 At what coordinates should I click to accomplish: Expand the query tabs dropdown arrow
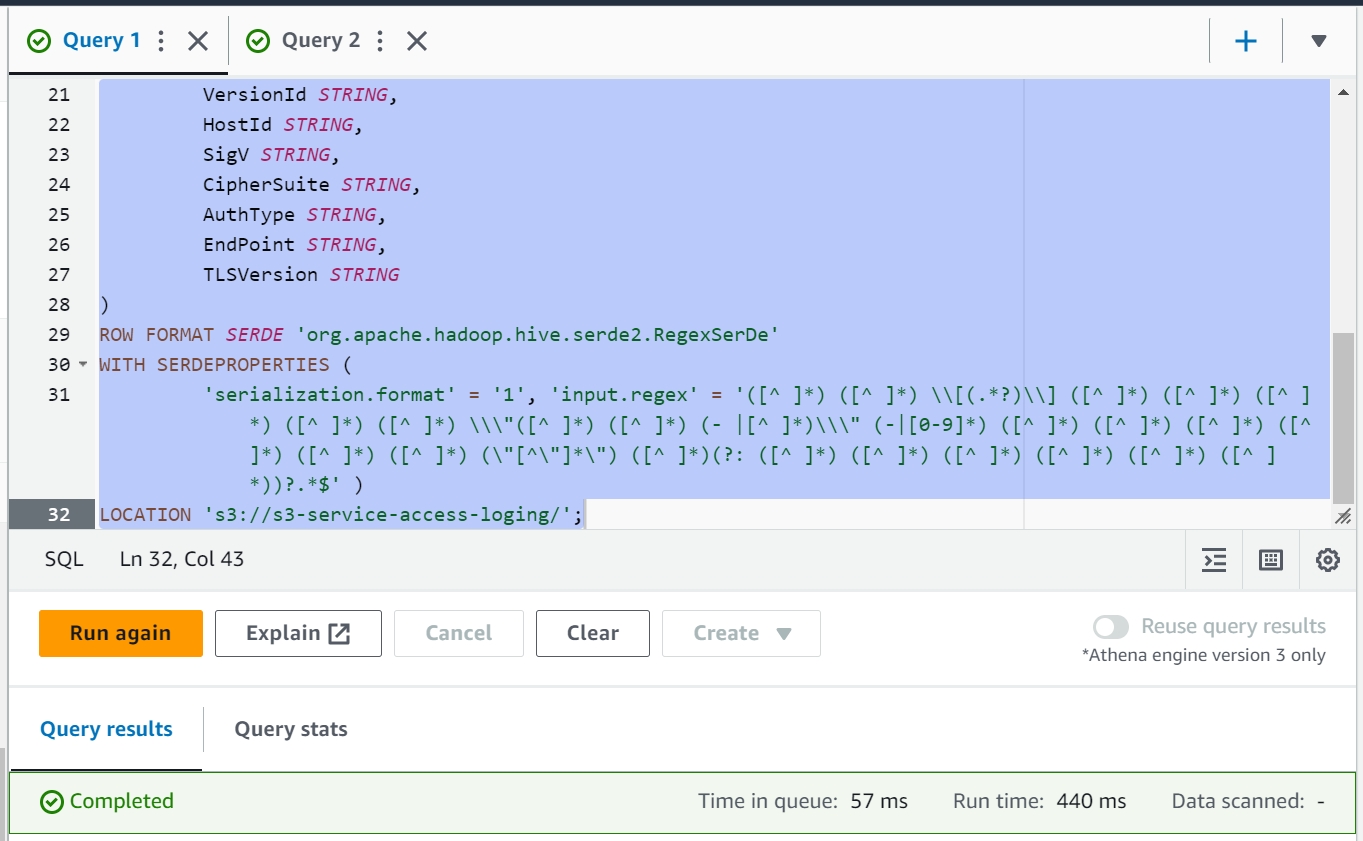[x=1318, y=41]
